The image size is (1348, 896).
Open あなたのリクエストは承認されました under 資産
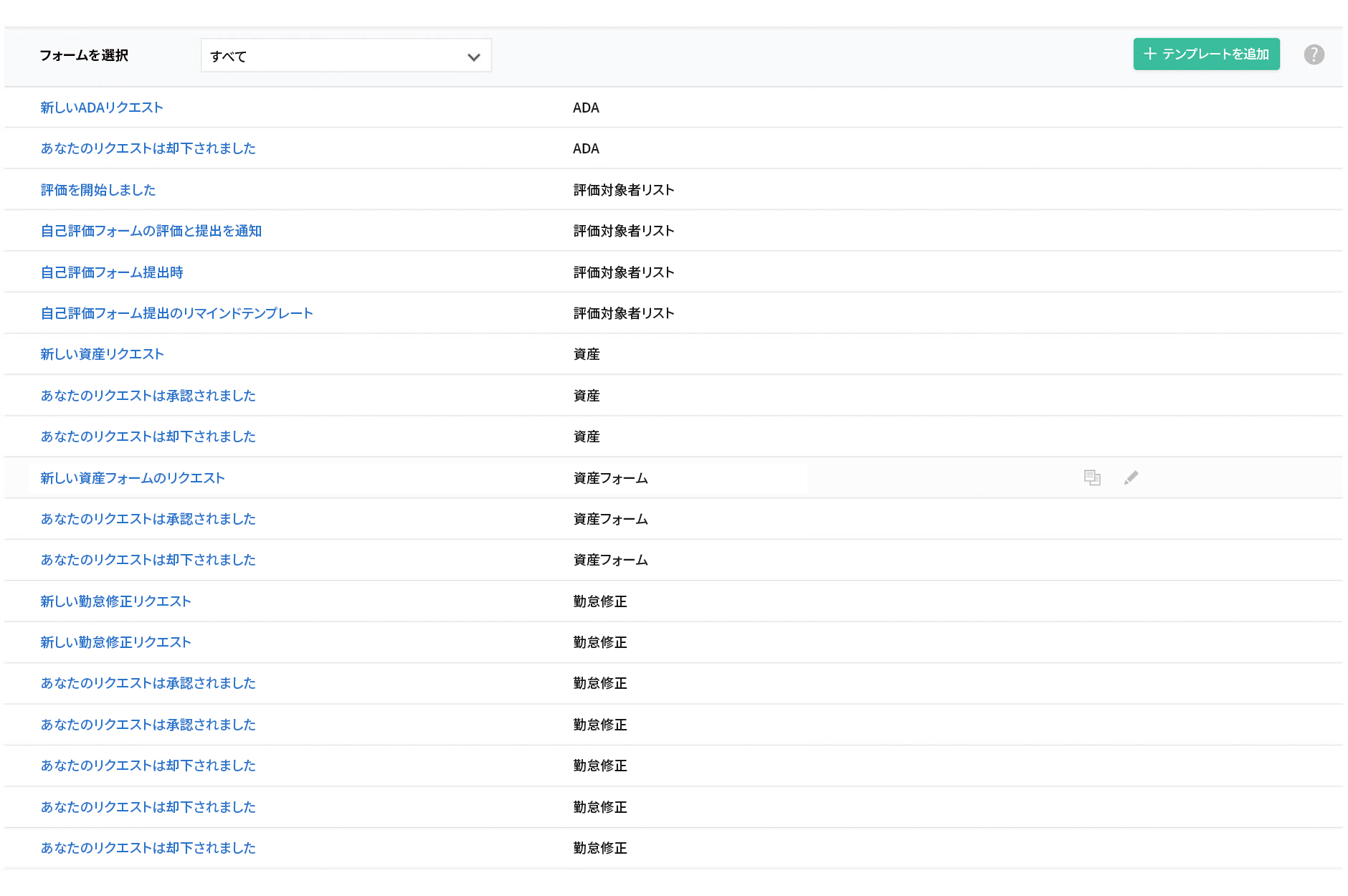148,395
